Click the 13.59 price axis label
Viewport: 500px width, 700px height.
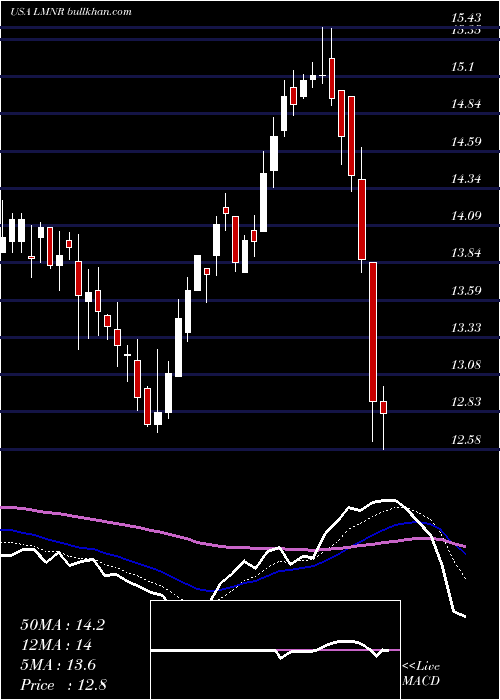coord(466,291)
